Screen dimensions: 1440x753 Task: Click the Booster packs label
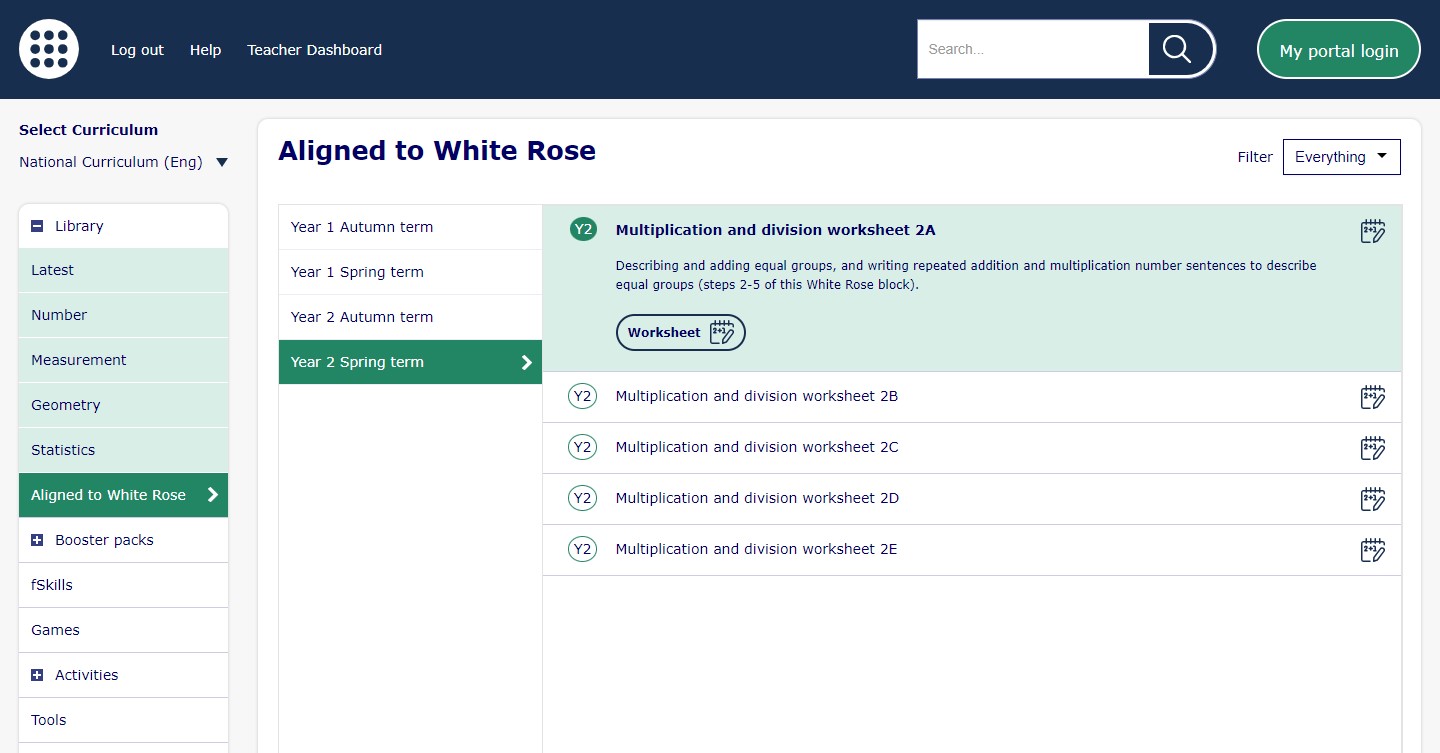tap(104, 540)
